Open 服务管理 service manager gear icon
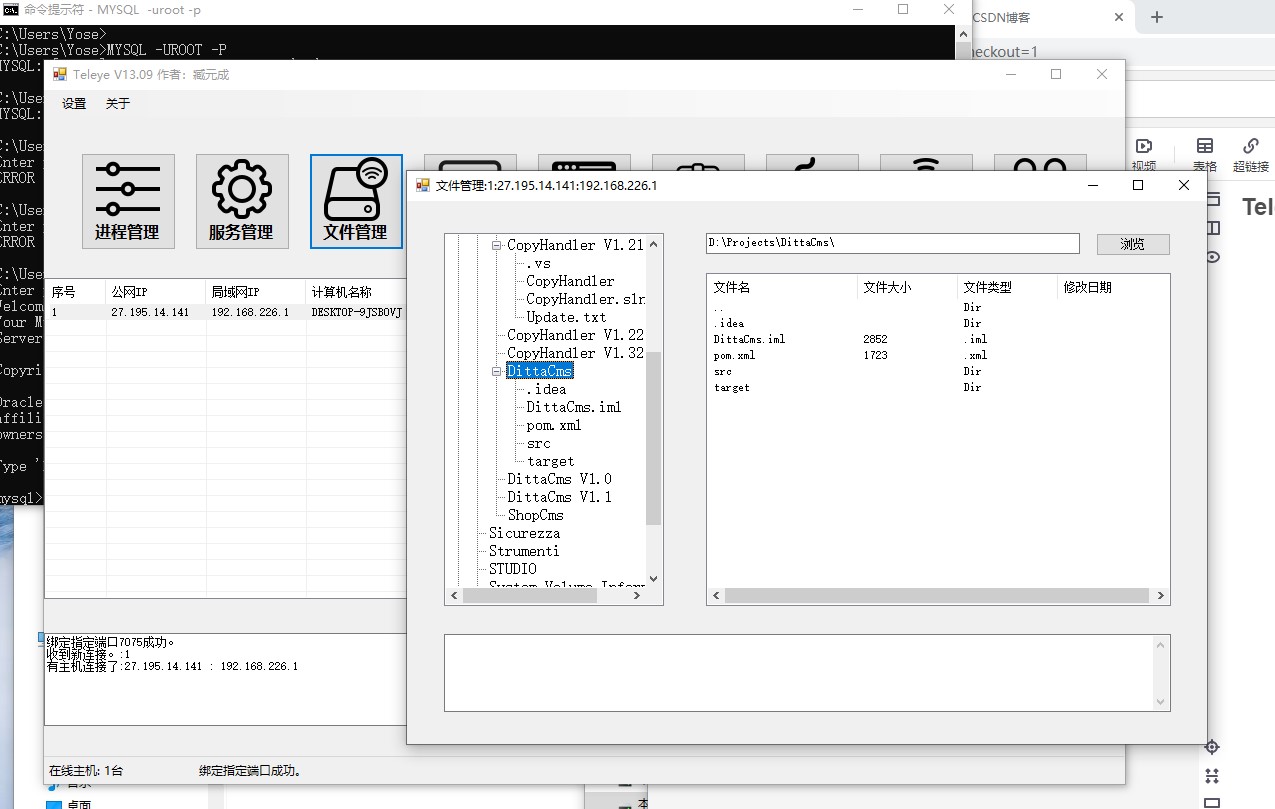The width and height of the screenshot is (1275, 809). [x=242, y=201]
